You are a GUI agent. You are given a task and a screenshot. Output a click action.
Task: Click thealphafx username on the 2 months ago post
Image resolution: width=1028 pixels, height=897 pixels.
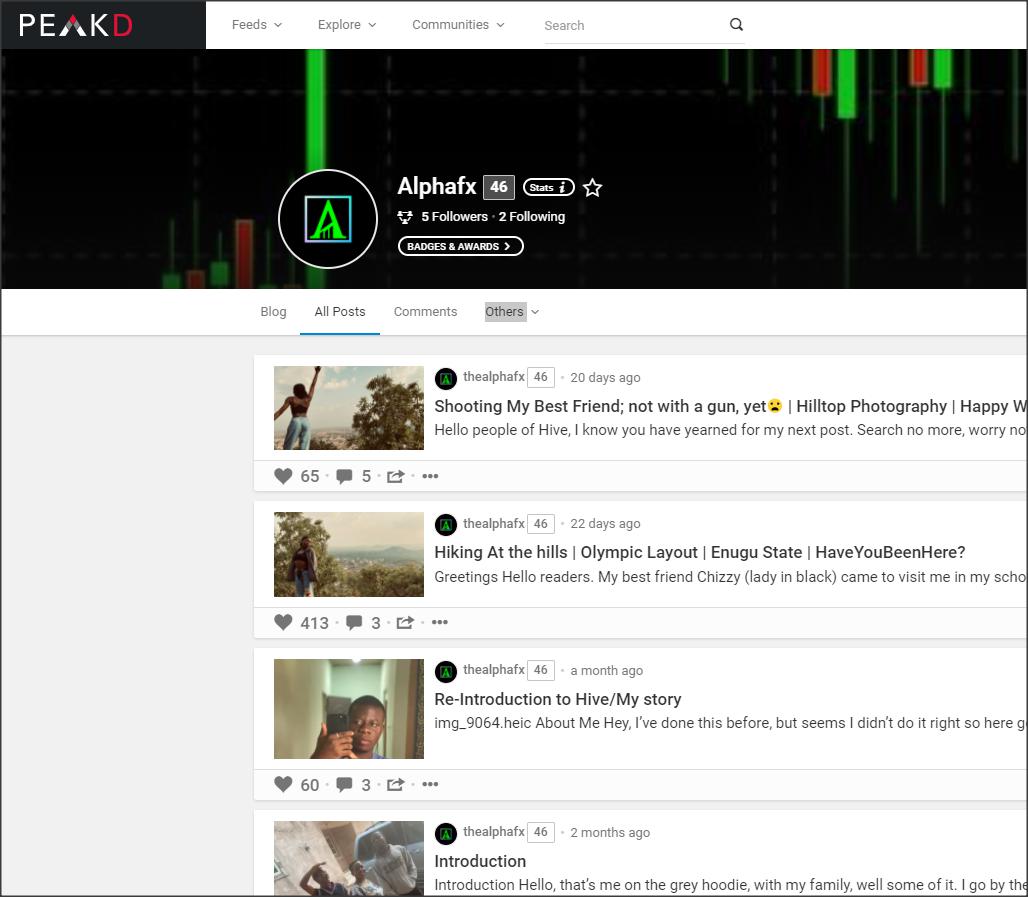[x=494, y=832]
